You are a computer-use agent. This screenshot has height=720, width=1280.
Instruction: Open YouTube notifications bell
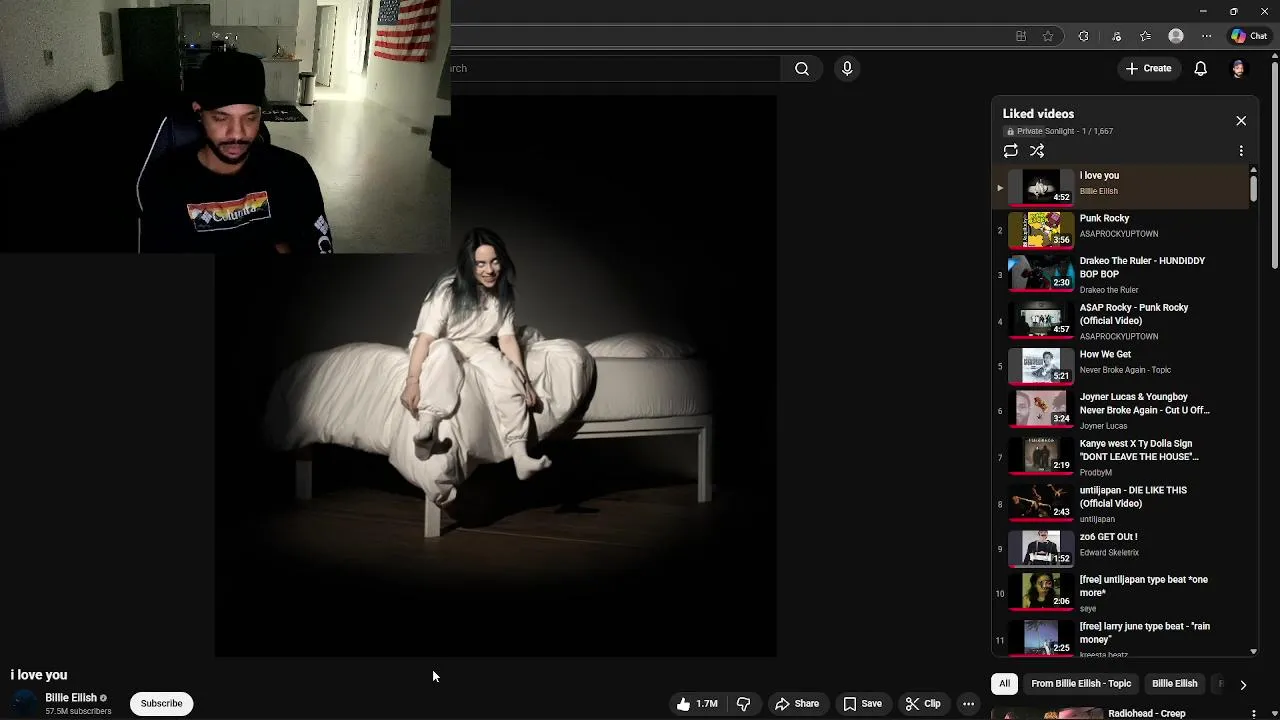[1200, 68]
